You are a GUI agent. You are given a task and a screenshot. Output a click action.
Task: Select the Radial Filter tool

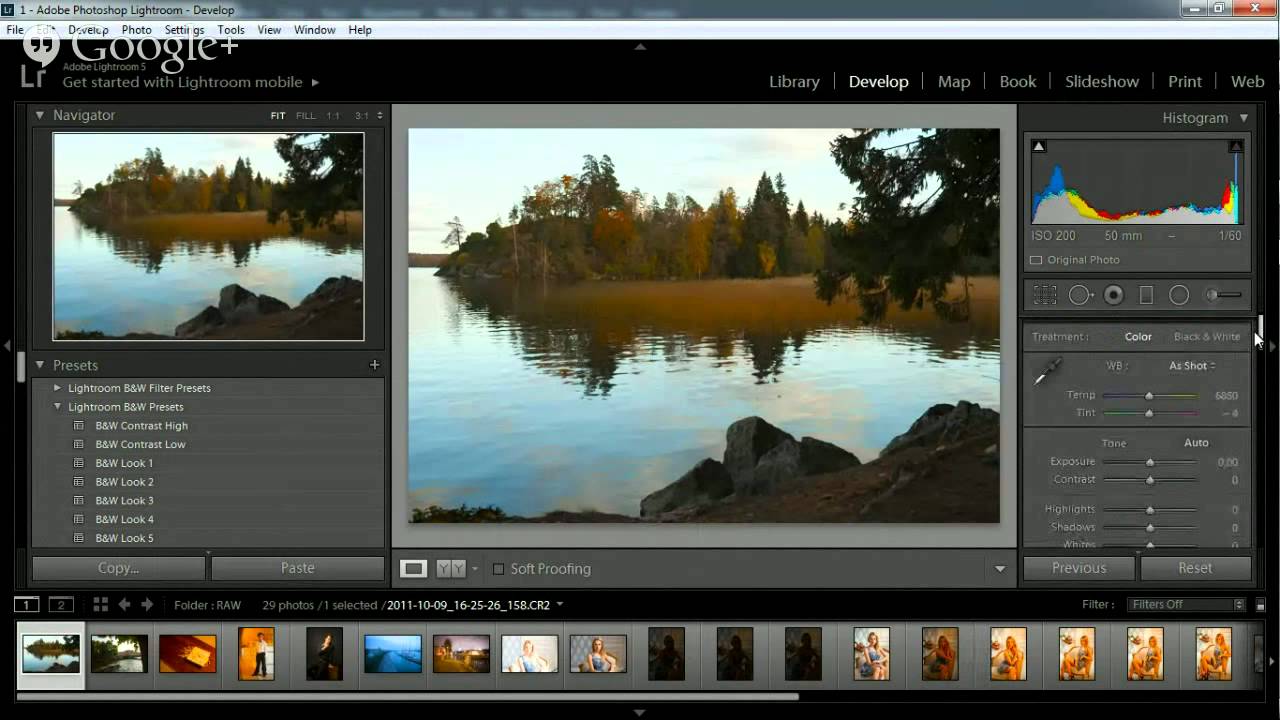pyautogui.click(x=1179, y=295)
